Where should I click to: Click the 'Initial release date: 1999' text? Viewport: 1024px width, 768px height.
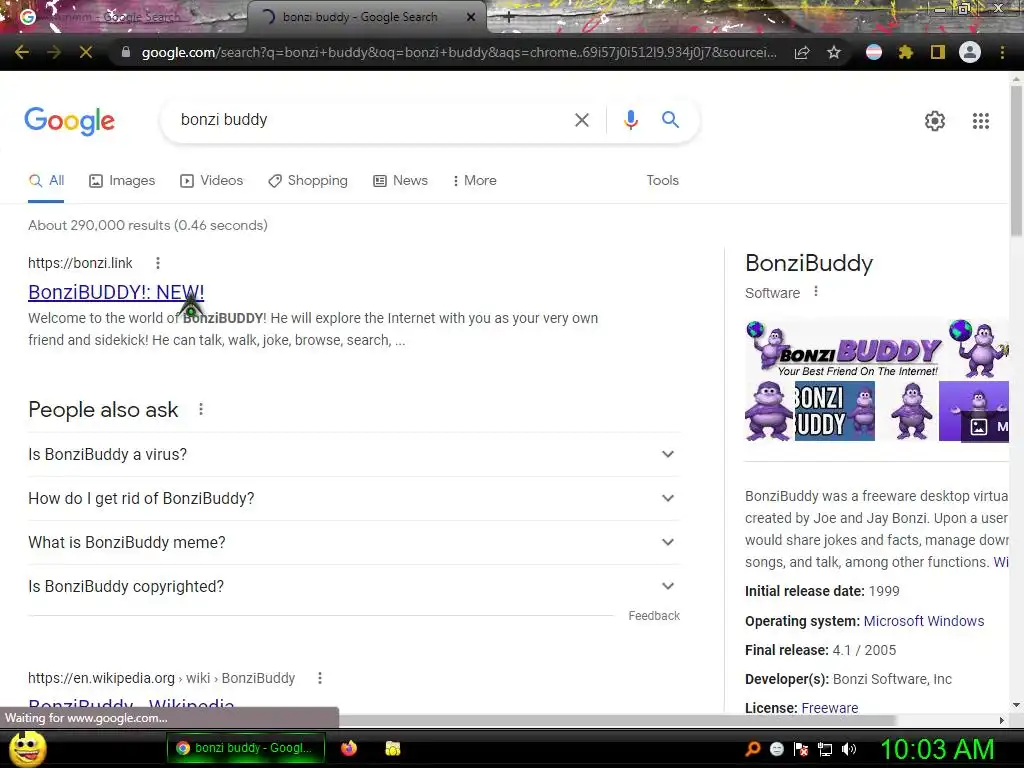[822, 592]
